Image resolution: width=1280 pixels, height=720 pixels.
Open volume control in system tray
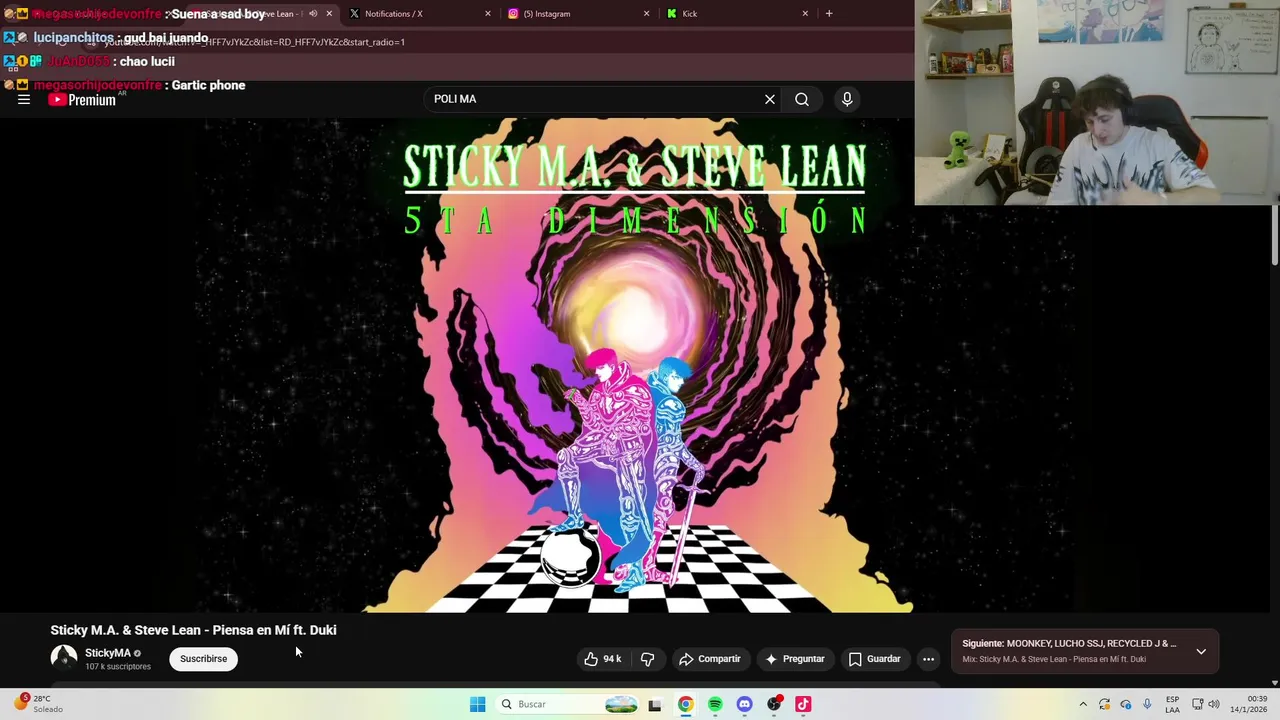click(1214, 704)
